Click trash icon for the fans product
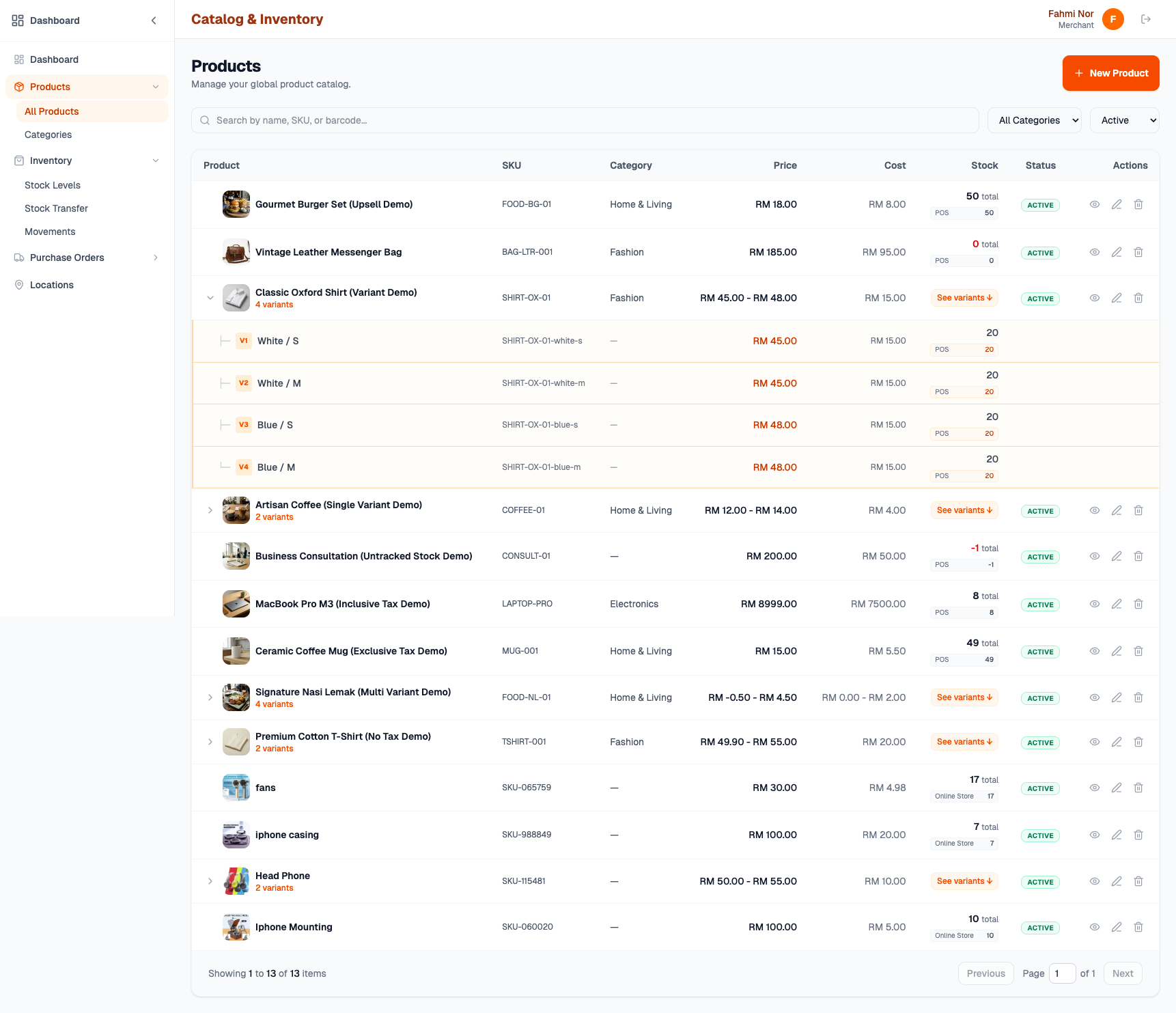This screenshot has width=1176, height=1013. pos(1138,788)
